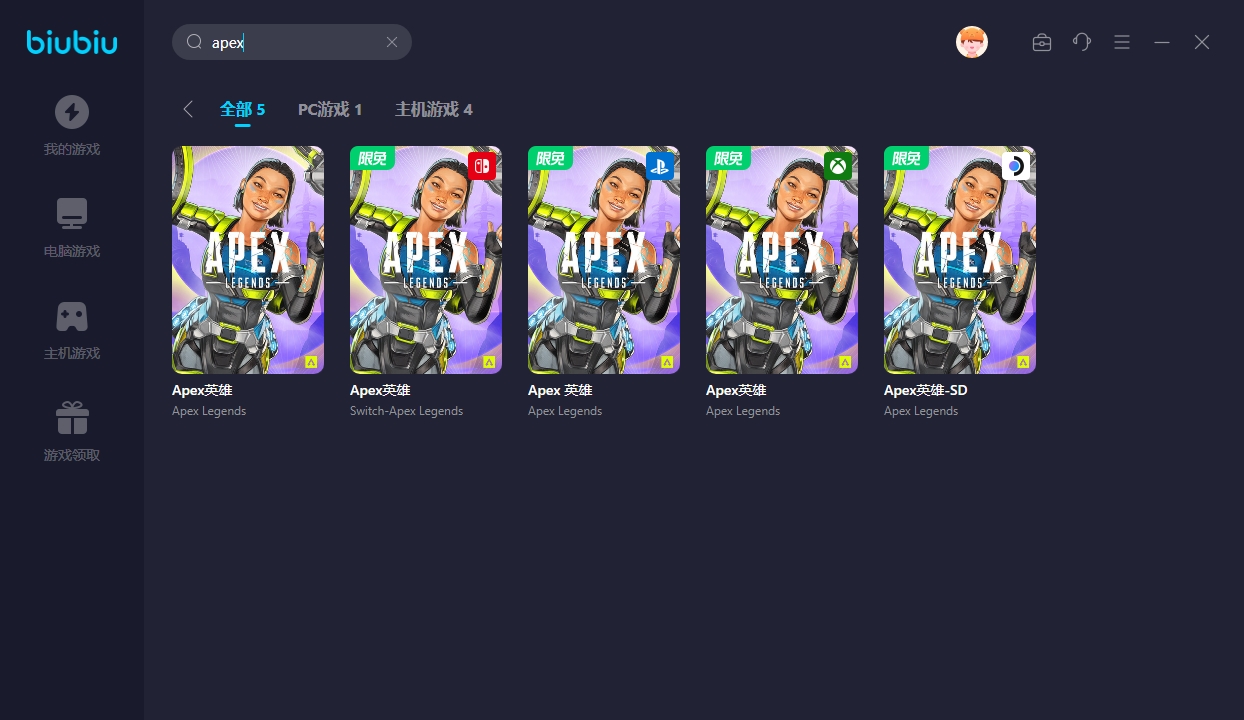The image size is (1244, 720).
Task: Switch to the PC游戏 1 tab
Action: click(330, 109)
